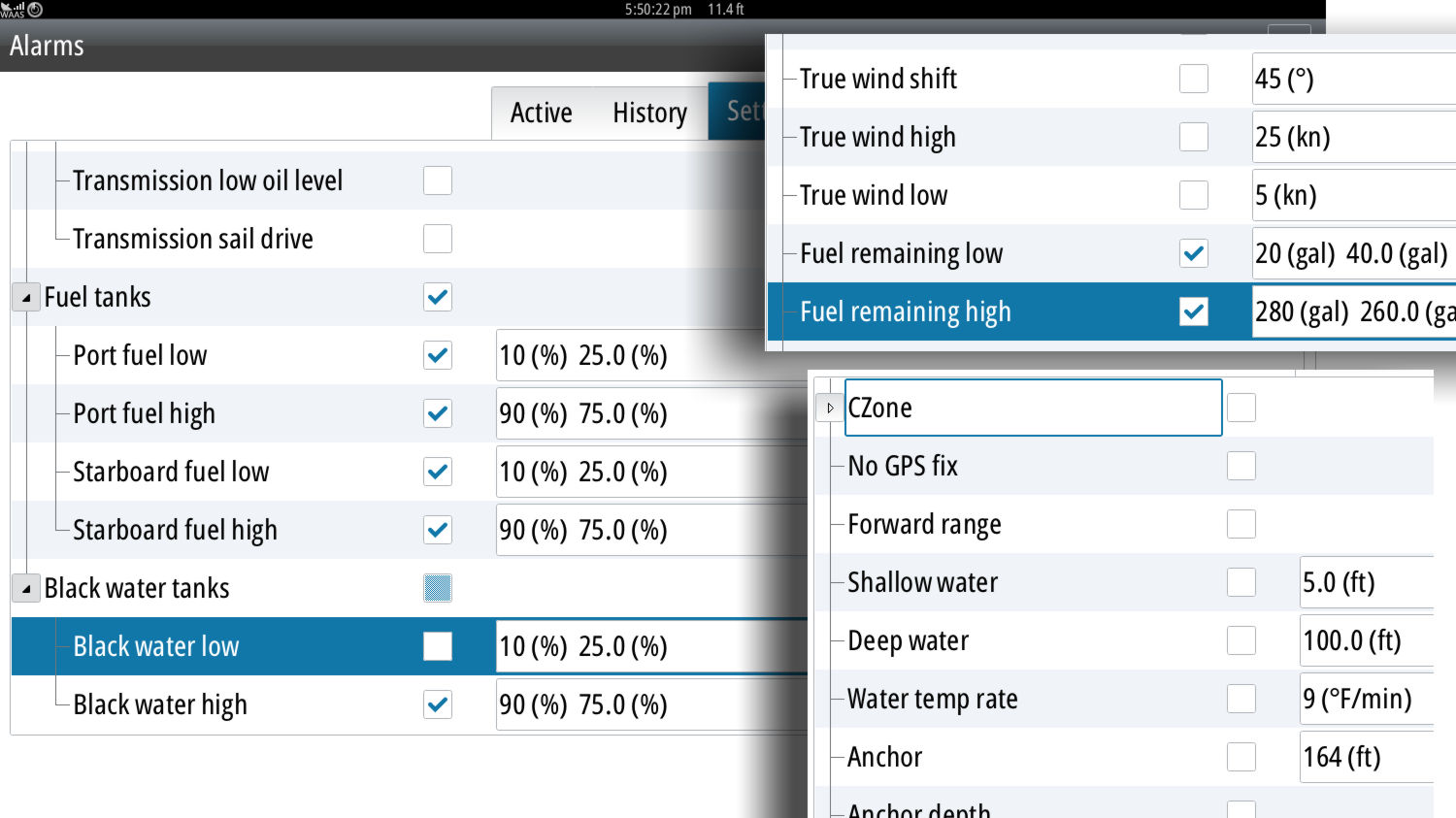Screen dimensions: 1456x818
Task: Click the Deep water 100.0 ft value field
Action: click(x=1366, y=640)
